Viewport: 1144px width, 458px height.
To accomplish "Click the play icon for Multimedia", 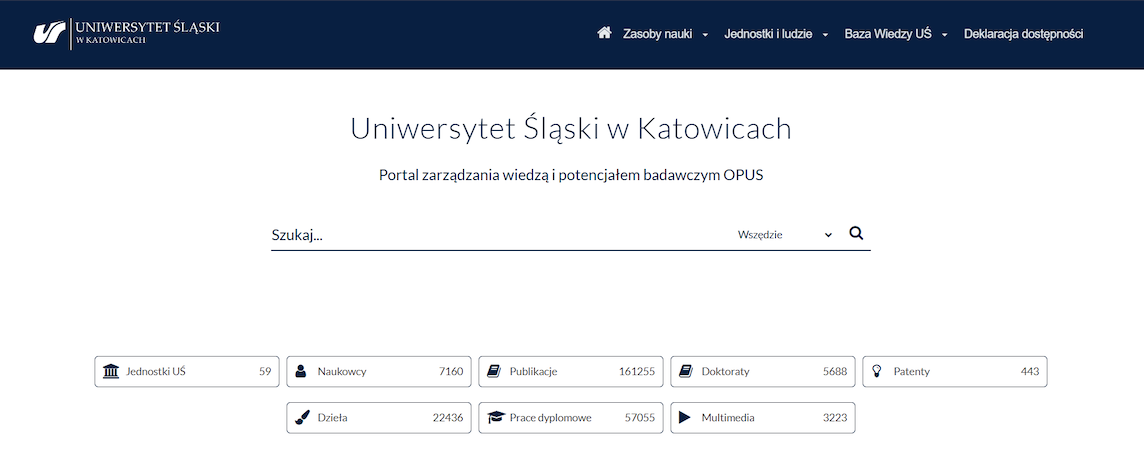I will point(684,418).
